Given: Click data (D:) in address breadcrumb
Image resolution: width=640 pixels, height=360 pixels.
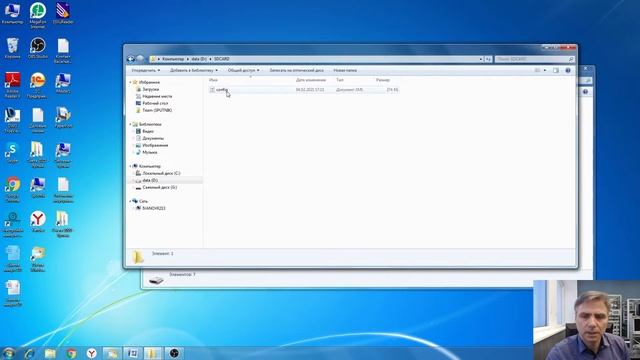Looking at the screenshot, I should 199,59.
